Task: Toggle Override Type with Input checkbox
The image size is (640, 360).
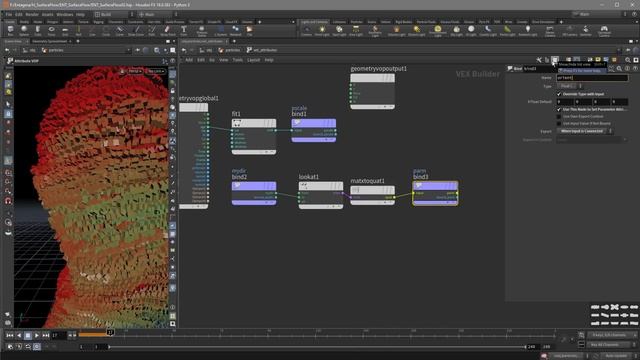Action: 559,94
